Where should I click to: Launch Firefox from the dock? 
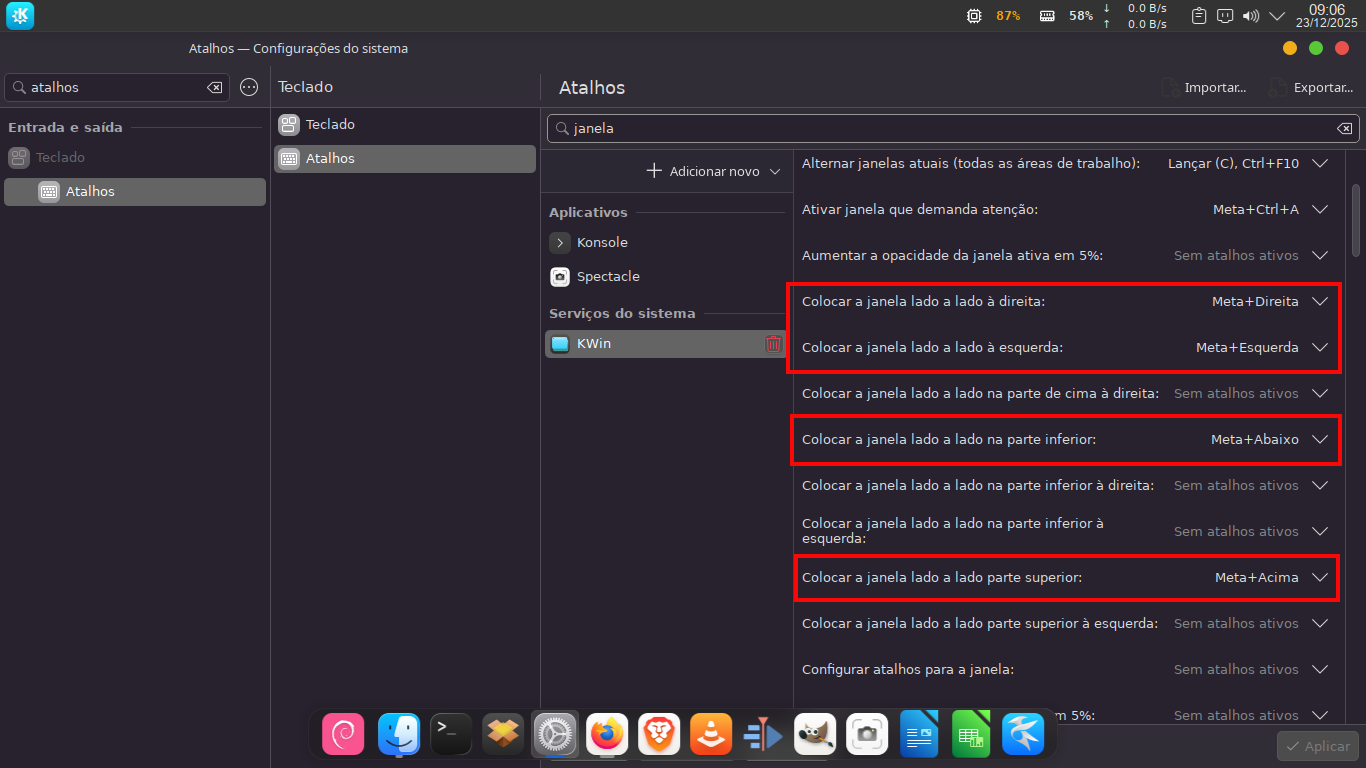[x=607, y=735]
